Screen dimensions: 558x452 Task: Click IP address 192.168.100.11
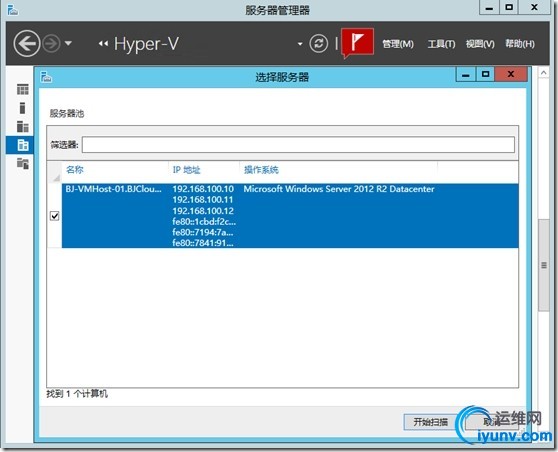pyautogui.click(x=203, y=200)
